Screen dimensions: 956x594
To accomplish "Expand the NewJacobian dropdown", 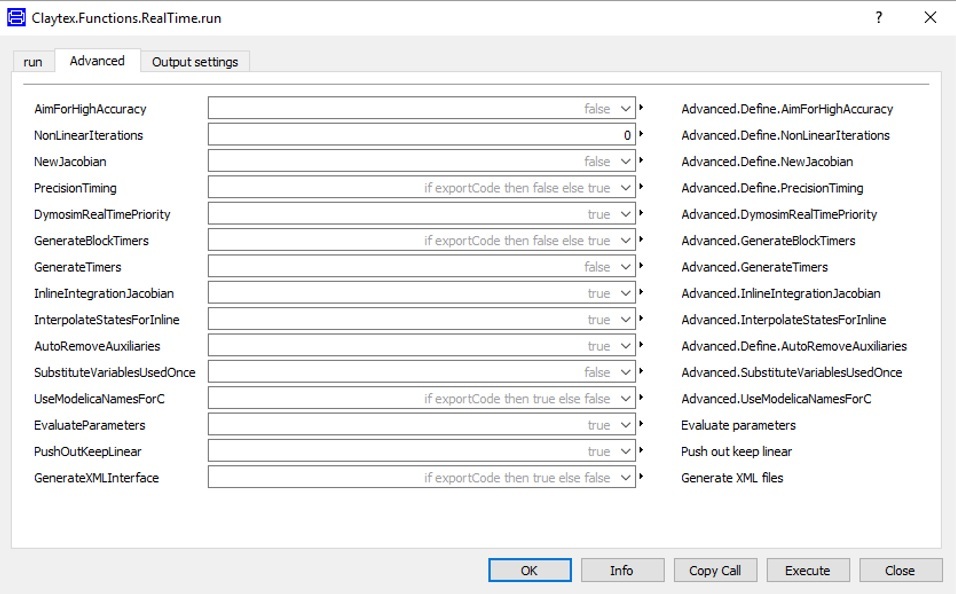I will point(626,161).
